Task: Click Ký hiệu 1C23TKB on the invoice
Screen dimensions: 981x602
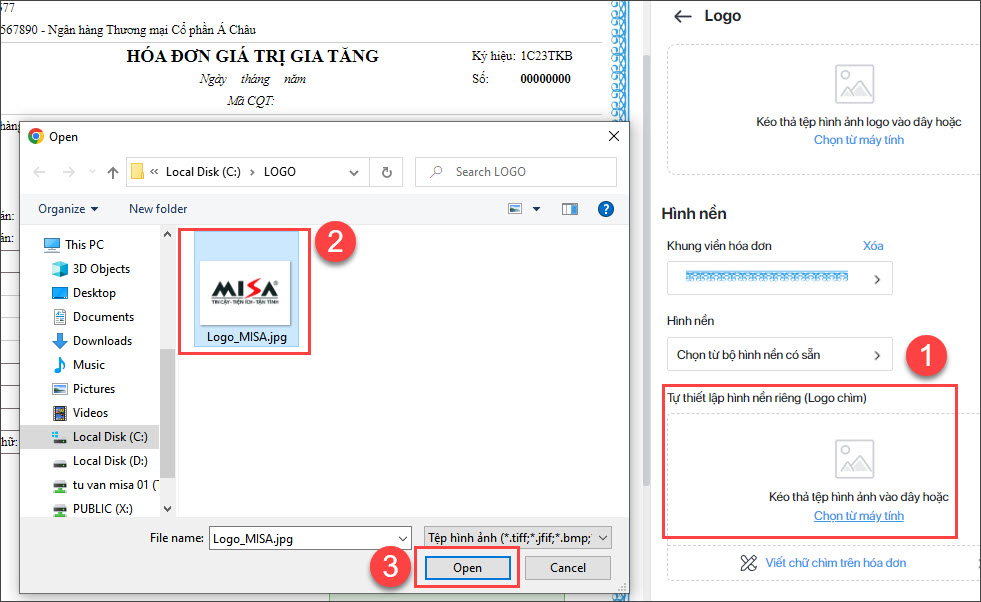Action: click(x=522, y=56)
